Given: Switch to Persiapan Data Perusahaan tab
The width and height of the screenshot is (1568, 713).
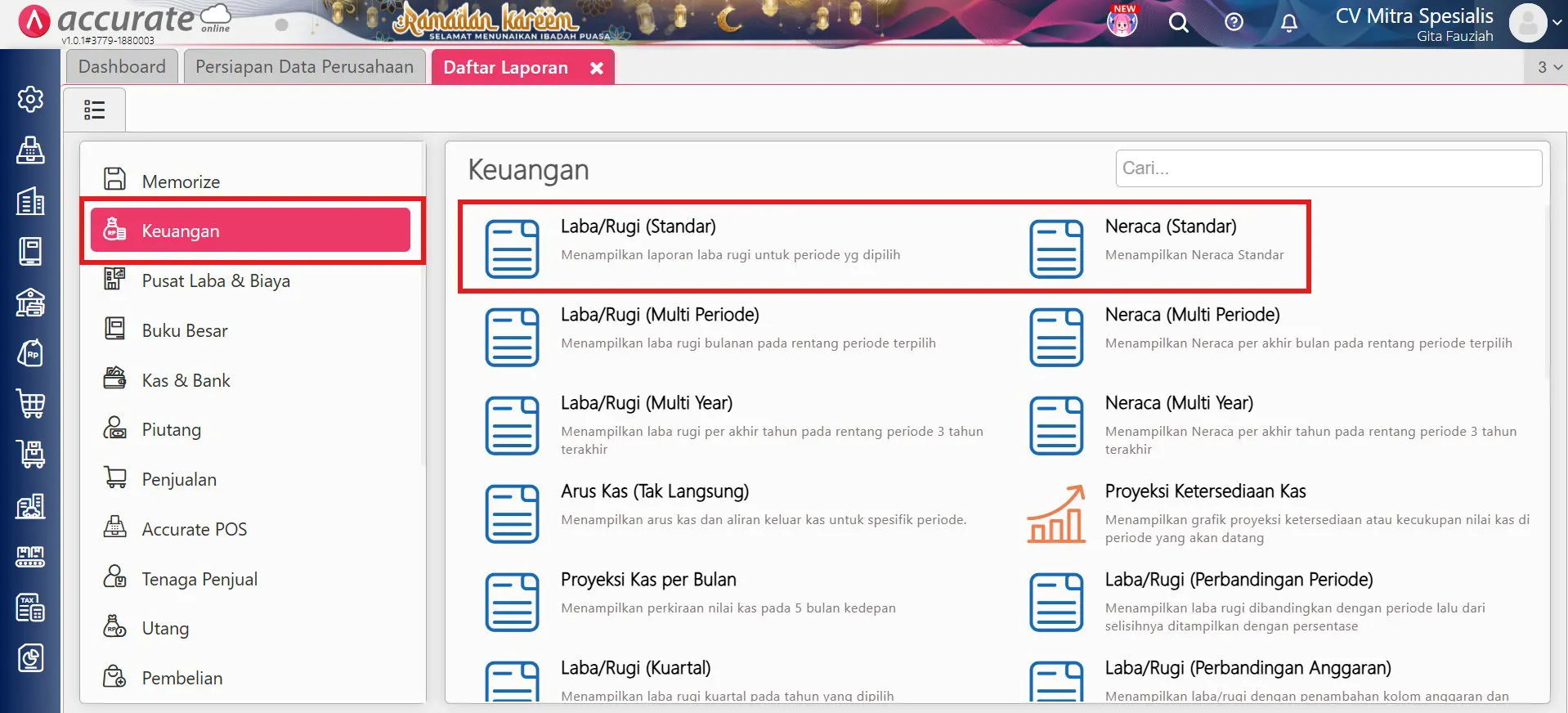Looking at the screenshot, I should coord(304,67).
